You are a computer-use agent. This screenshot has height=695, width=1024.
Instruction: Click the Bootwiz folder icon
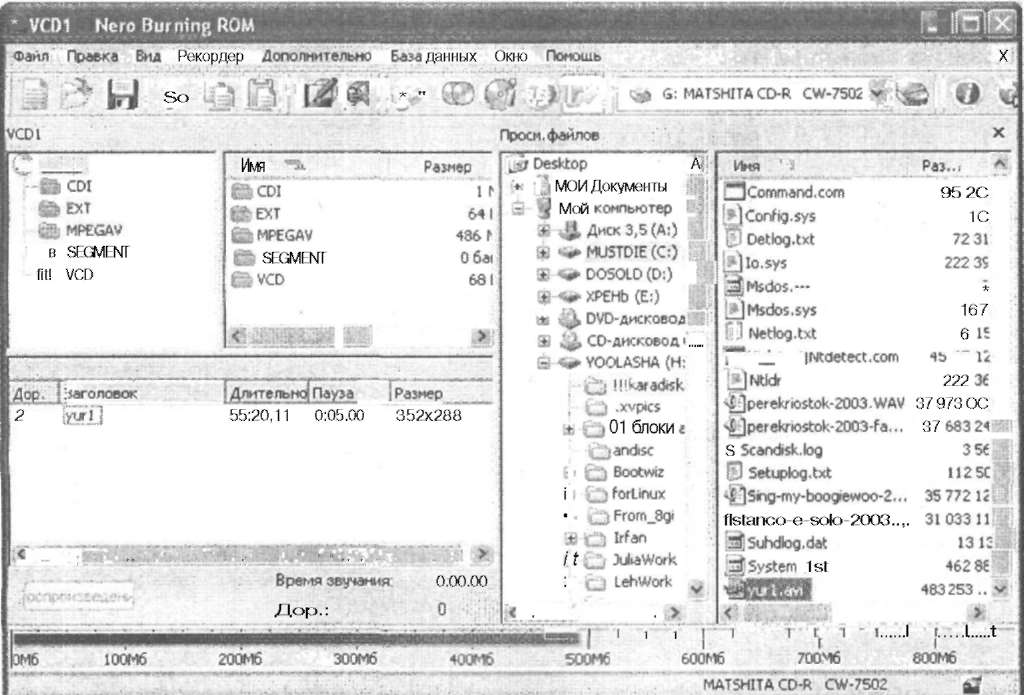click(595, 472)
